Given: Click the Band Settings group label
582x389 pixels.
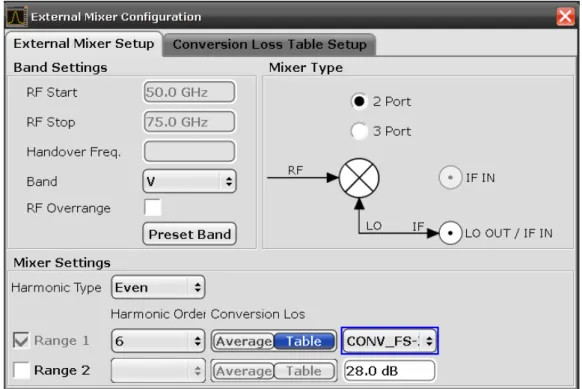Looking at the screenshot, I should point(60,68).
